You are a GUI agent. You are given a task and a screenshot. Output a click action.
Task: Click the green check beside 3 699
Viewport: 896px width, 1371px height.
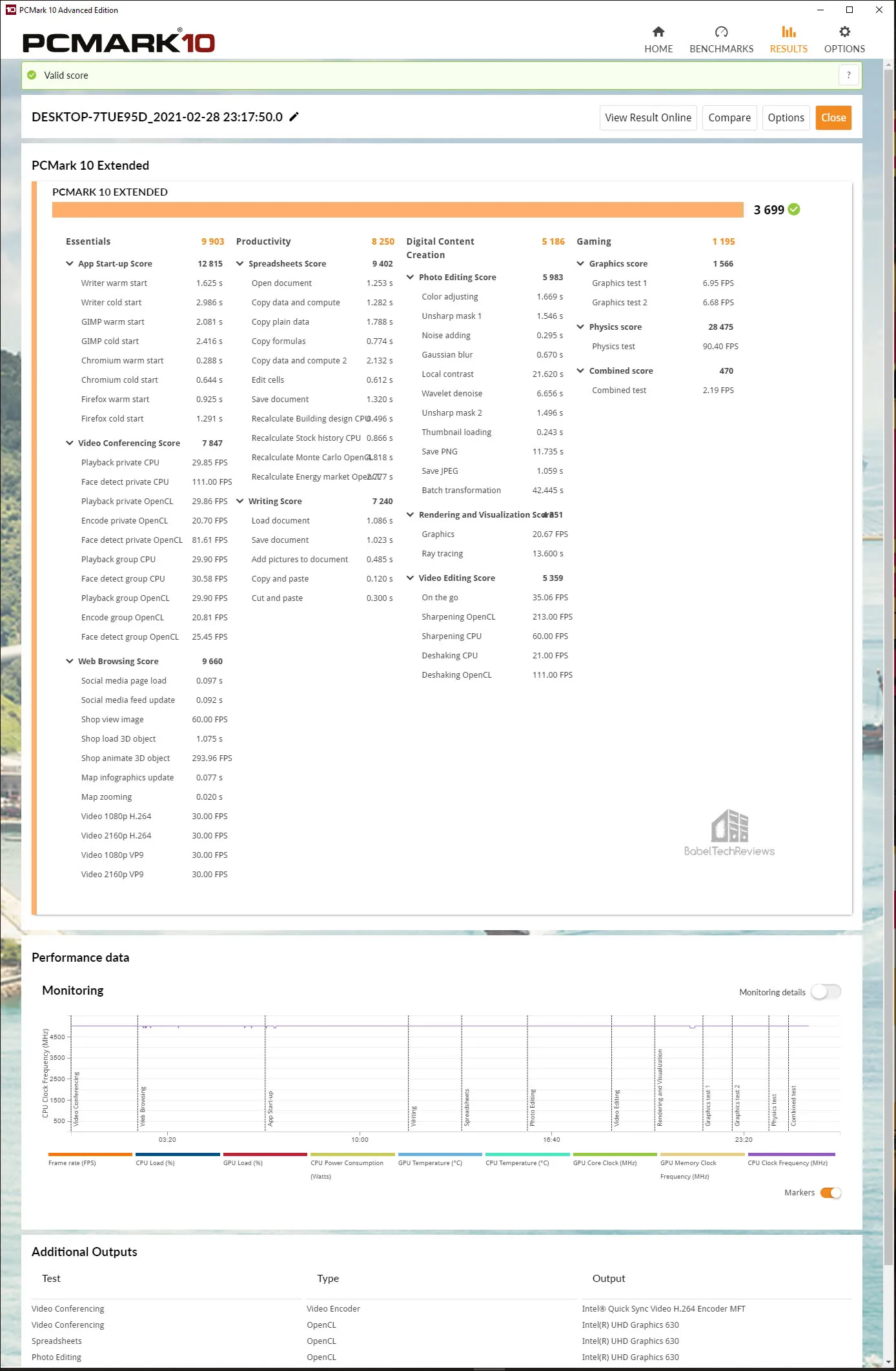coord(794,209)
